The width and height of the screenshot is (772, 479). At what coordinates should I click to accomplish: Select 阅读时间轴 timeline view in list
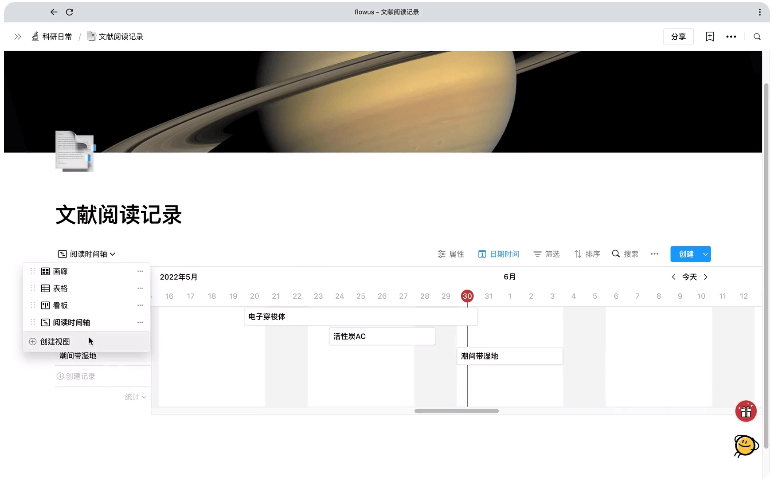coord(71,322)
